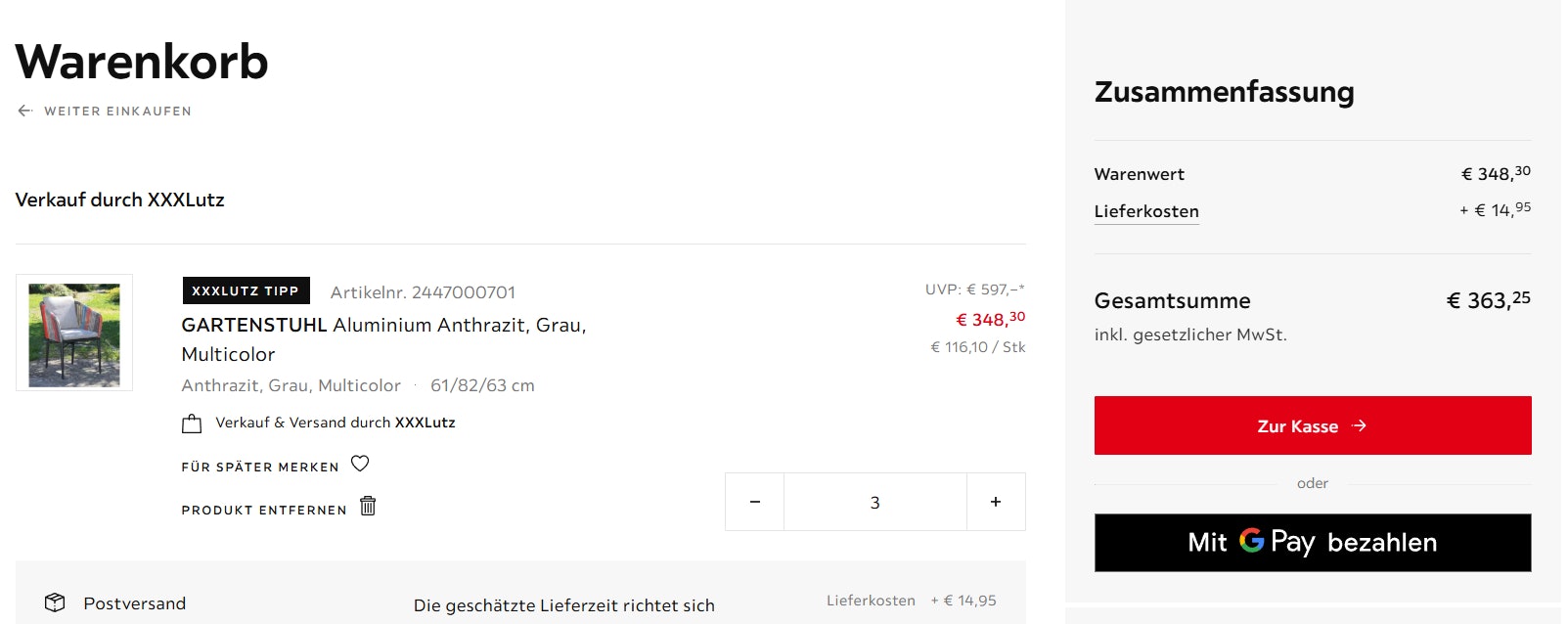Click the Postversand package icon
The image size is (1568, 624).
pyautogui.click(x=55, y=602)
